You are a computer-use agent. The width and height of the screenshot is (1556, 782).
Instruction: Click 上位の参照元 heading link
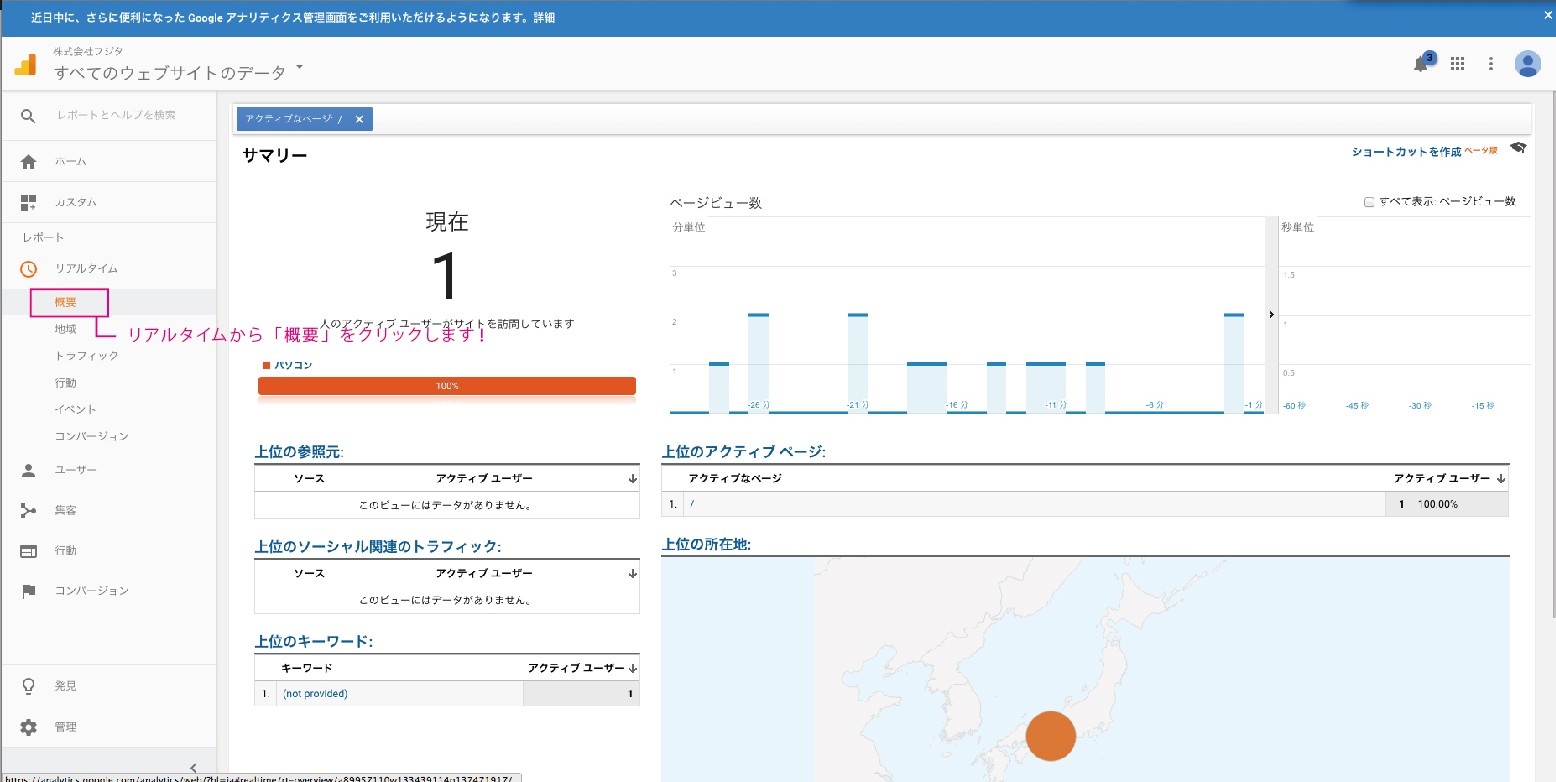click(x=298, y=452)
